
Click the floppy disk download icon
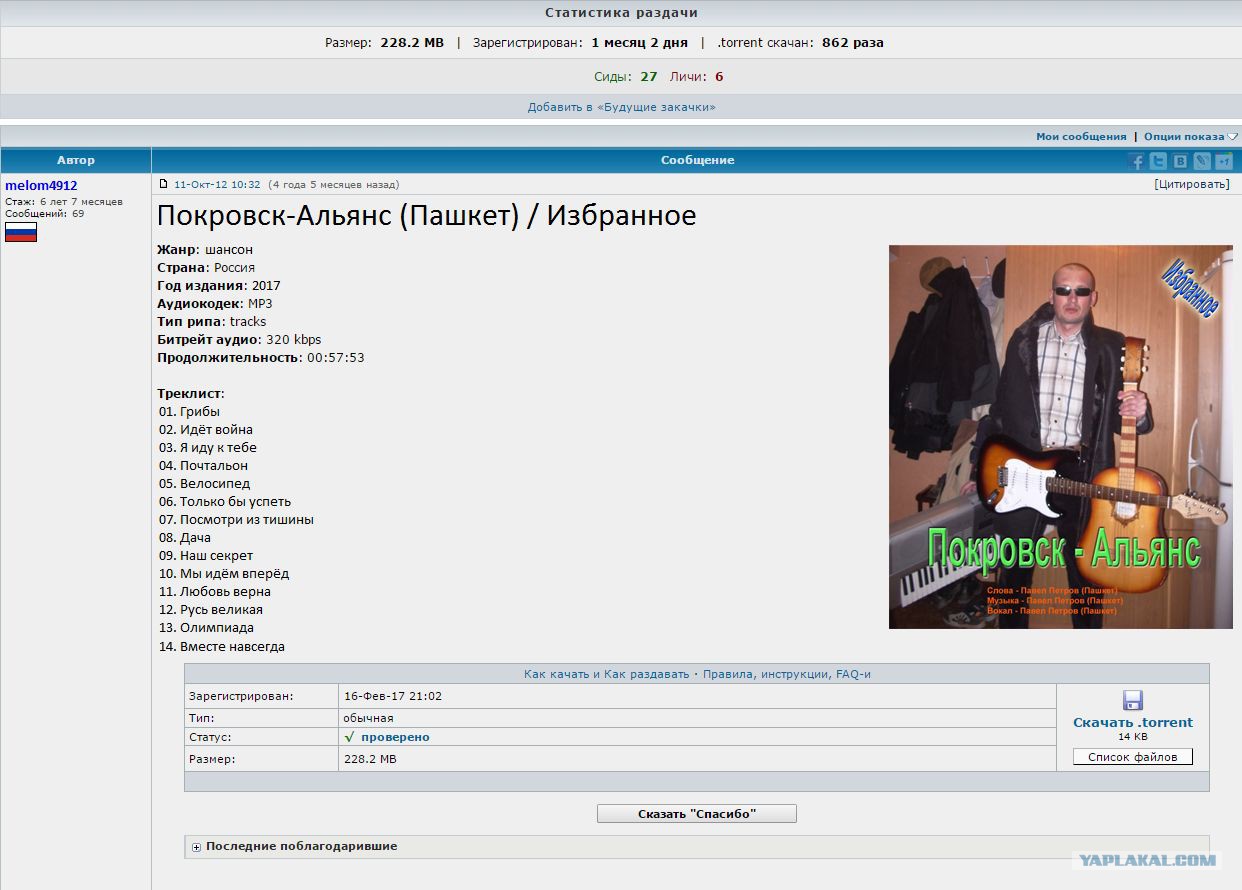coord(1133,700)
